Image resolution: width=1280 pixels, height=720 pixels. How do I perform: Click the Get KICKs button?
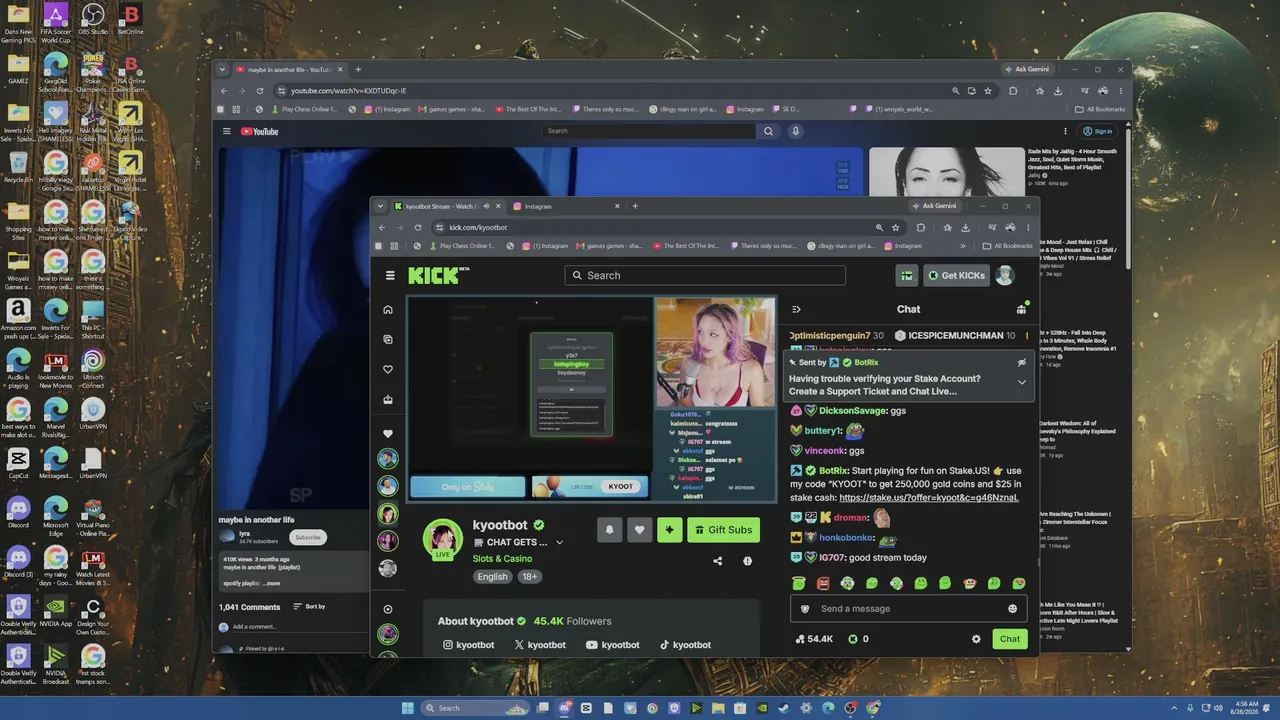(957, 276)
